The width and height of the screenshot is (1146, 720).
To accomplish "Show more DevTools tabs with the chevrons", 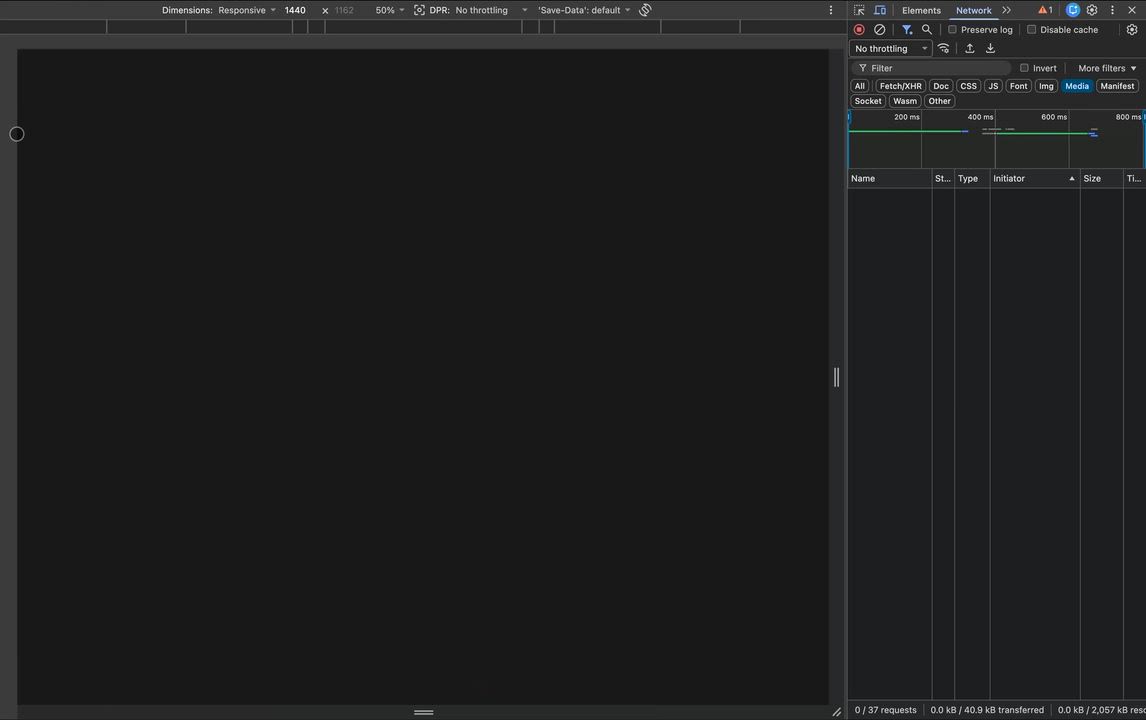I will click(1006, 10).
